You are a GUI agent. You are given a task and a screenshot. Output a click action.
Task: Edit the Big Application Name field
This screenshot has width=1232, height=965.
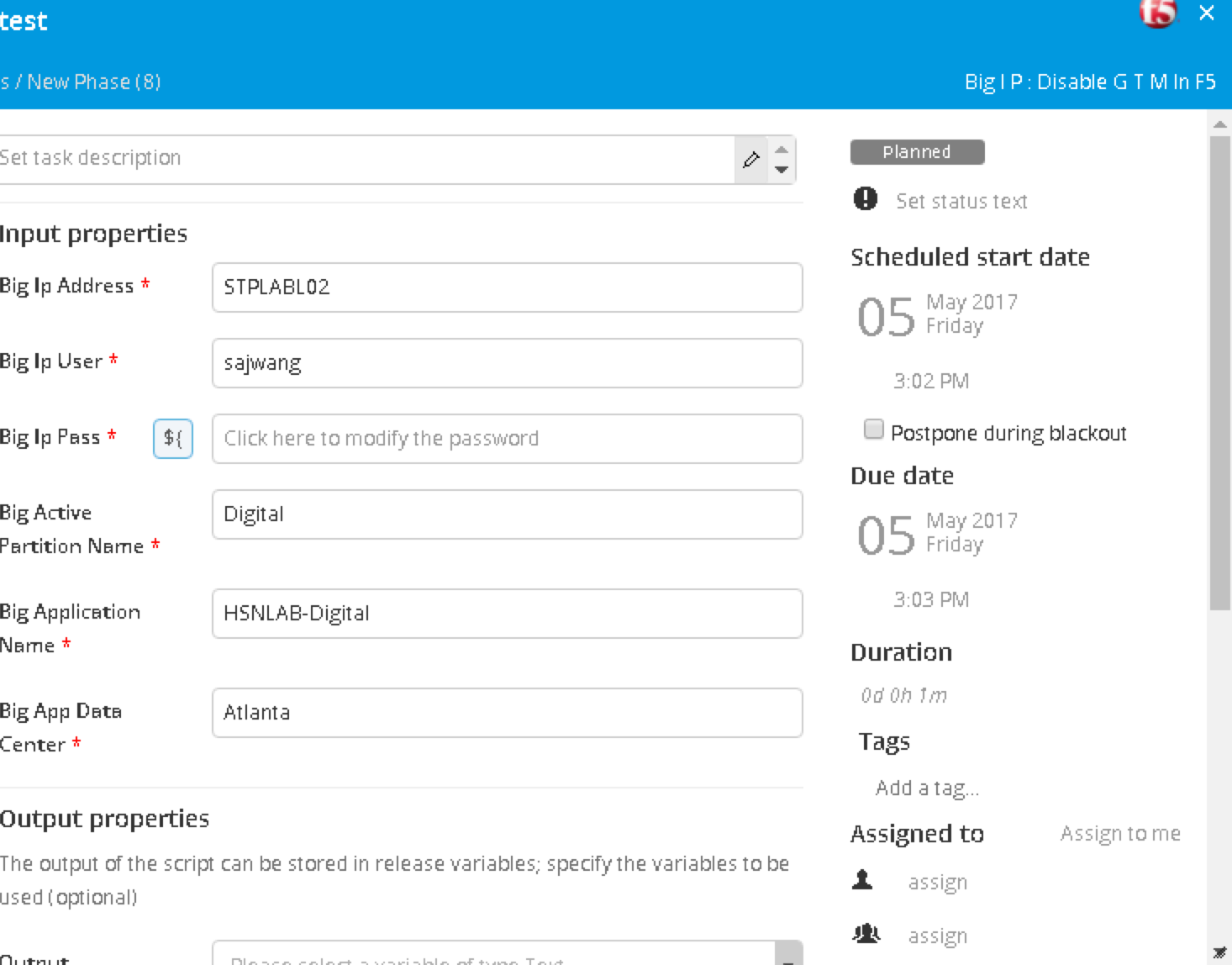[507, 614]
